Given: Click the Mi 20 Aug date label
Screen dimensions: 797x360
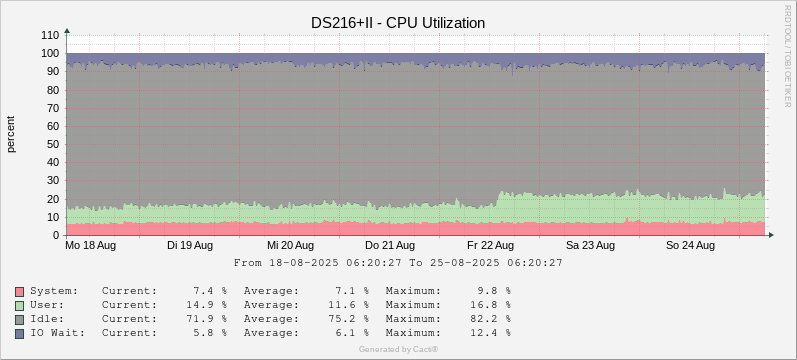Looking at the screenshot, I should click(x=290, y=246).
